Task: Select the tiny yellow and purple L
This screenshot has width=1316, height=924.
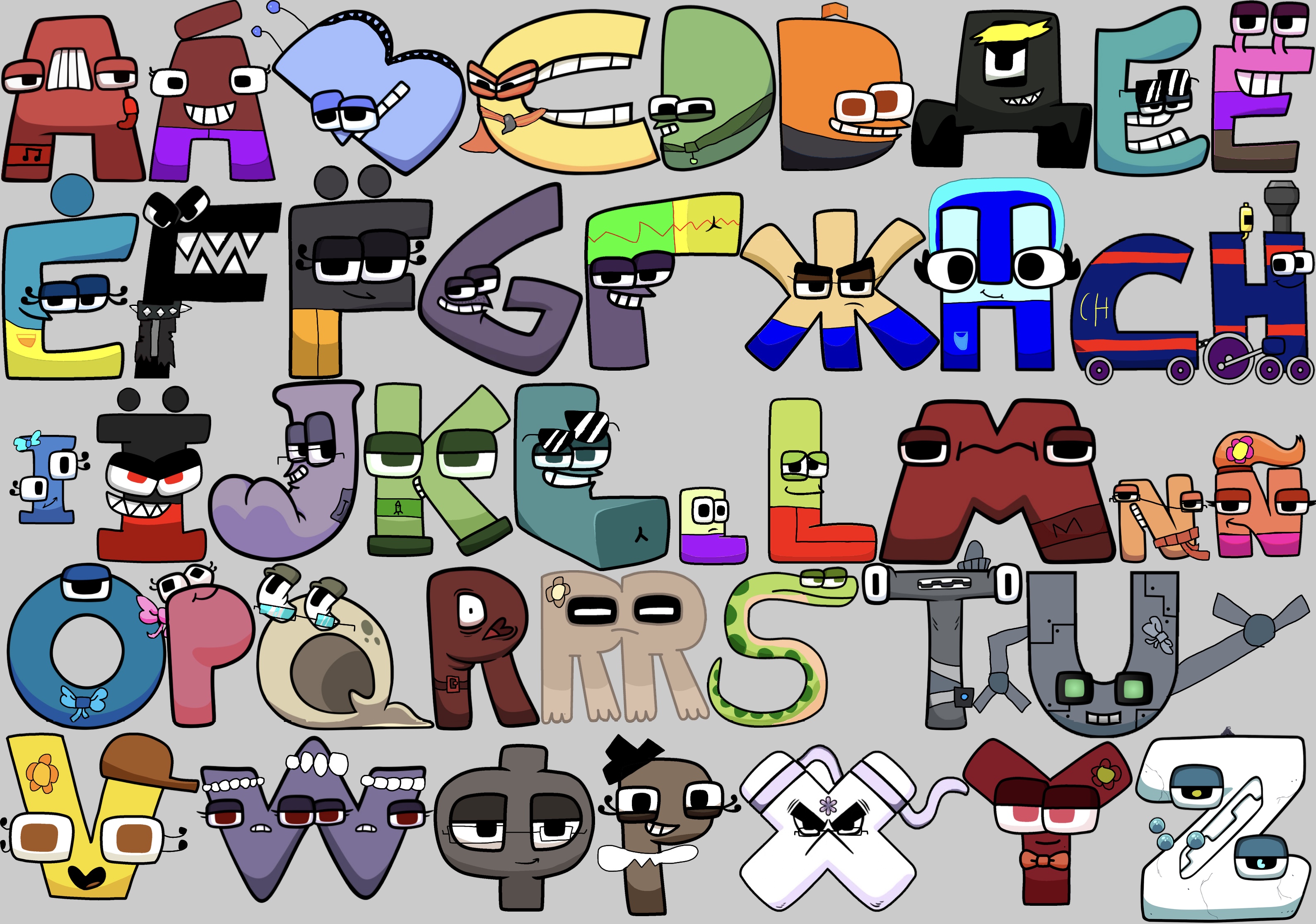Action: click(713, 526)
